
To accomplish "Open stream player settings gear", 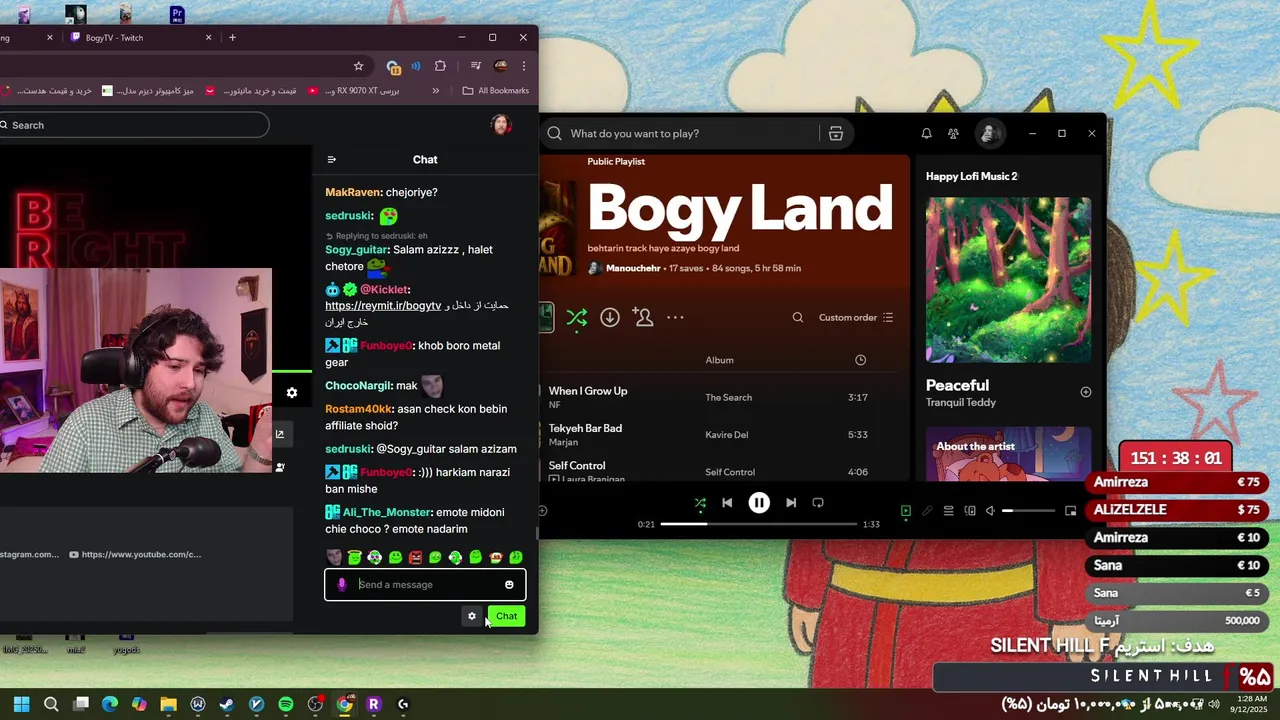I will [292, 393].
